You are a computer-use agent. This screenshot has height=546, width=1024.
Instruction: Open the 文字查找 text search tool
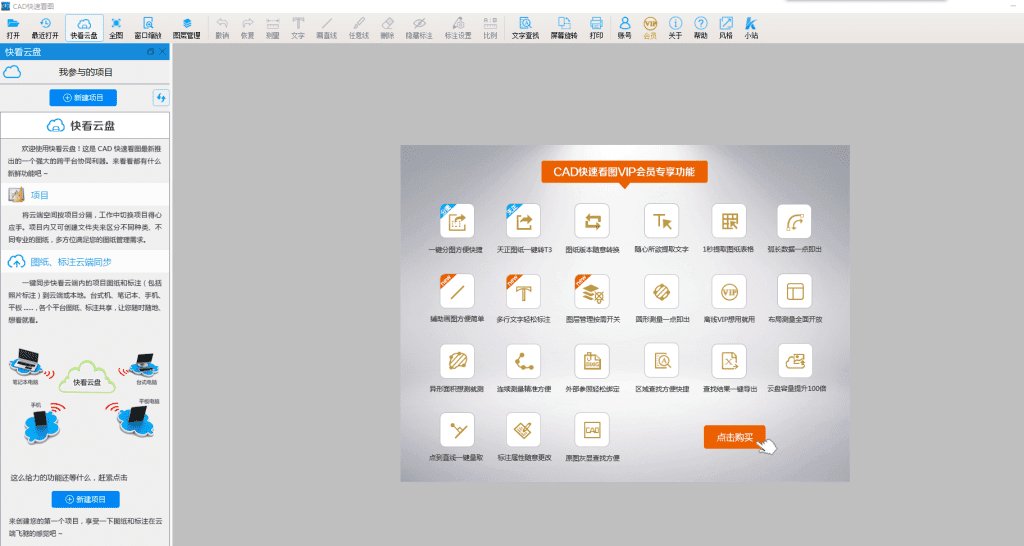[525, 24]
